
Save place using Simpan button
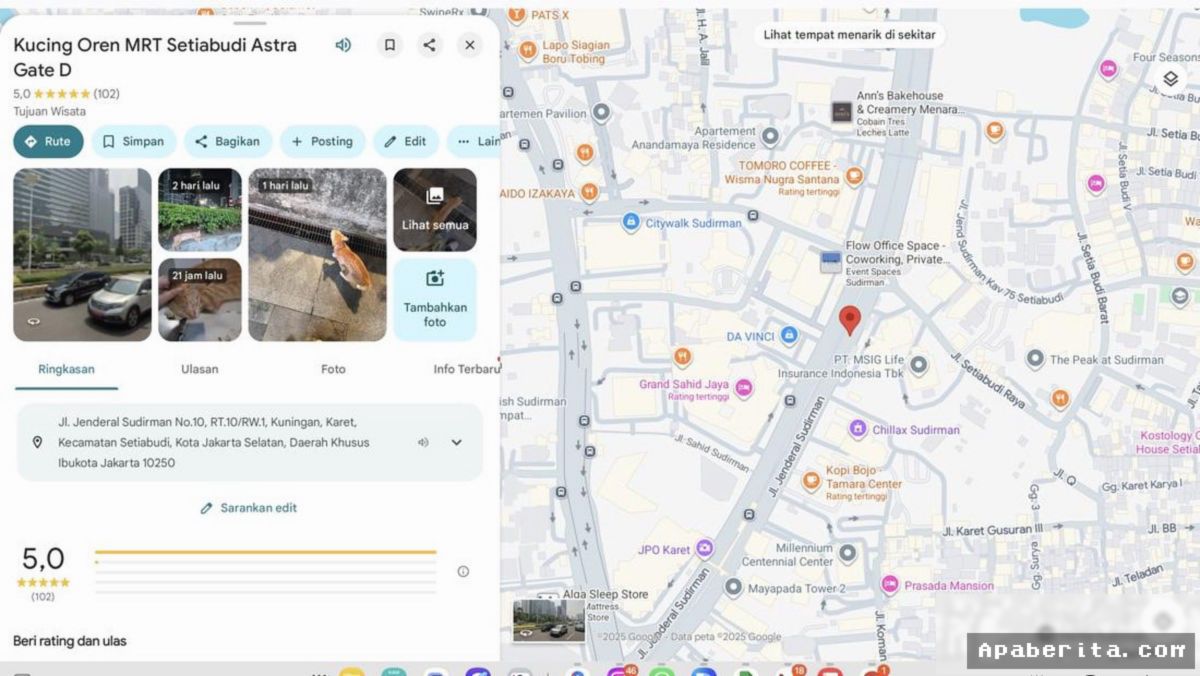[x=134, y=141]
